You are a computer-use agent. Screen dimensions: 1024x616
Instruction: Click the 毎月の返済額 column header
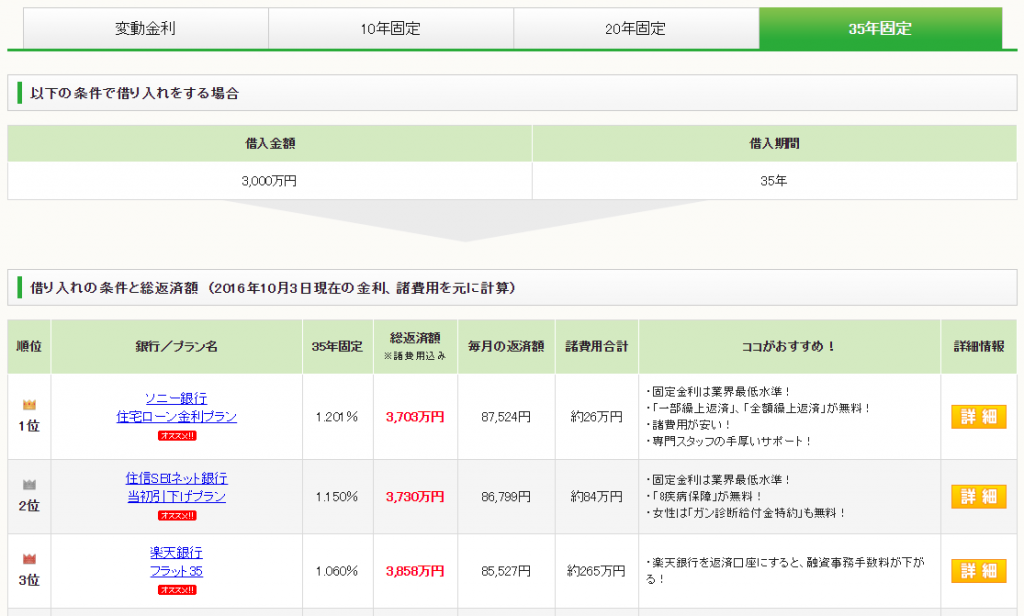pyautogui.click(x=506, y=346)
